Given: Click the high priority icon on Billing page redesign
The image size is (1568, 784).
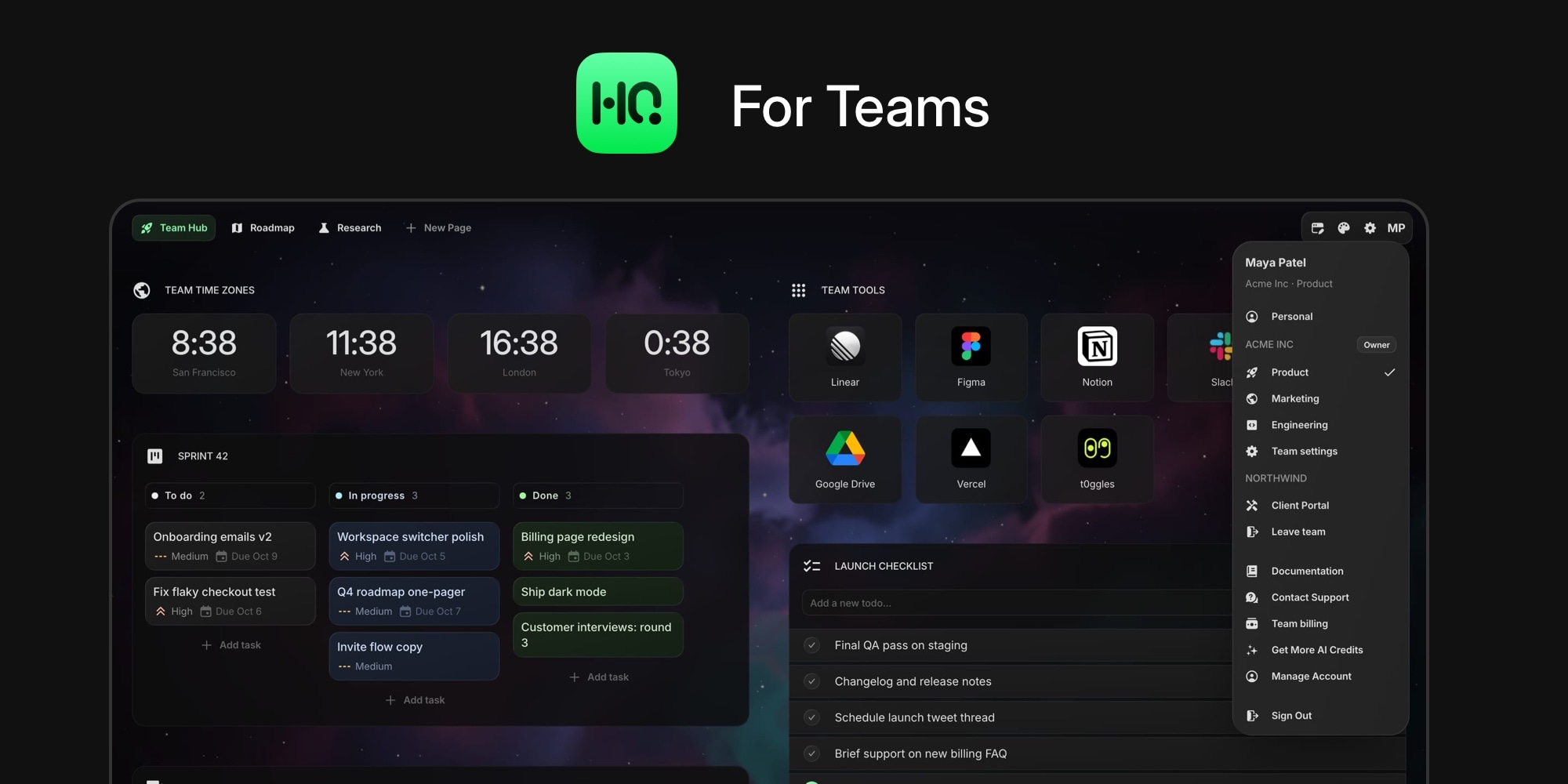Looking at the screenshot, I should [528, 557].
